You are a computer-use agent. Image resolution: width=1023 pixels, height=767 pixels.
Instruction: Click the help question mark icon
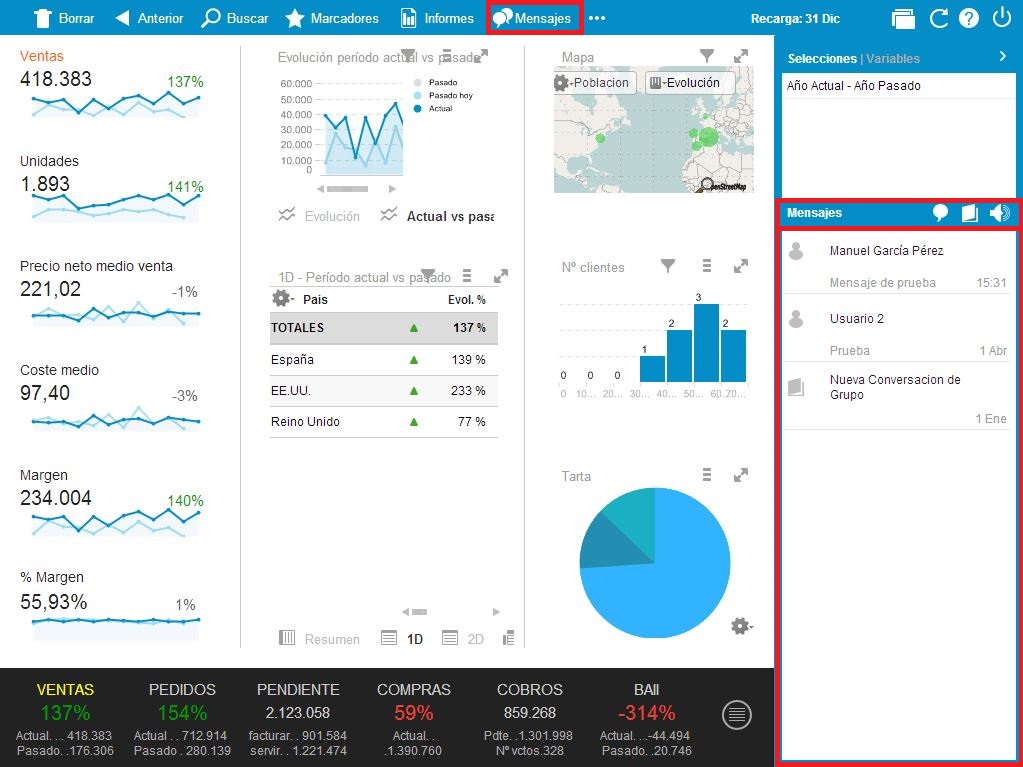tap(968, 18)
